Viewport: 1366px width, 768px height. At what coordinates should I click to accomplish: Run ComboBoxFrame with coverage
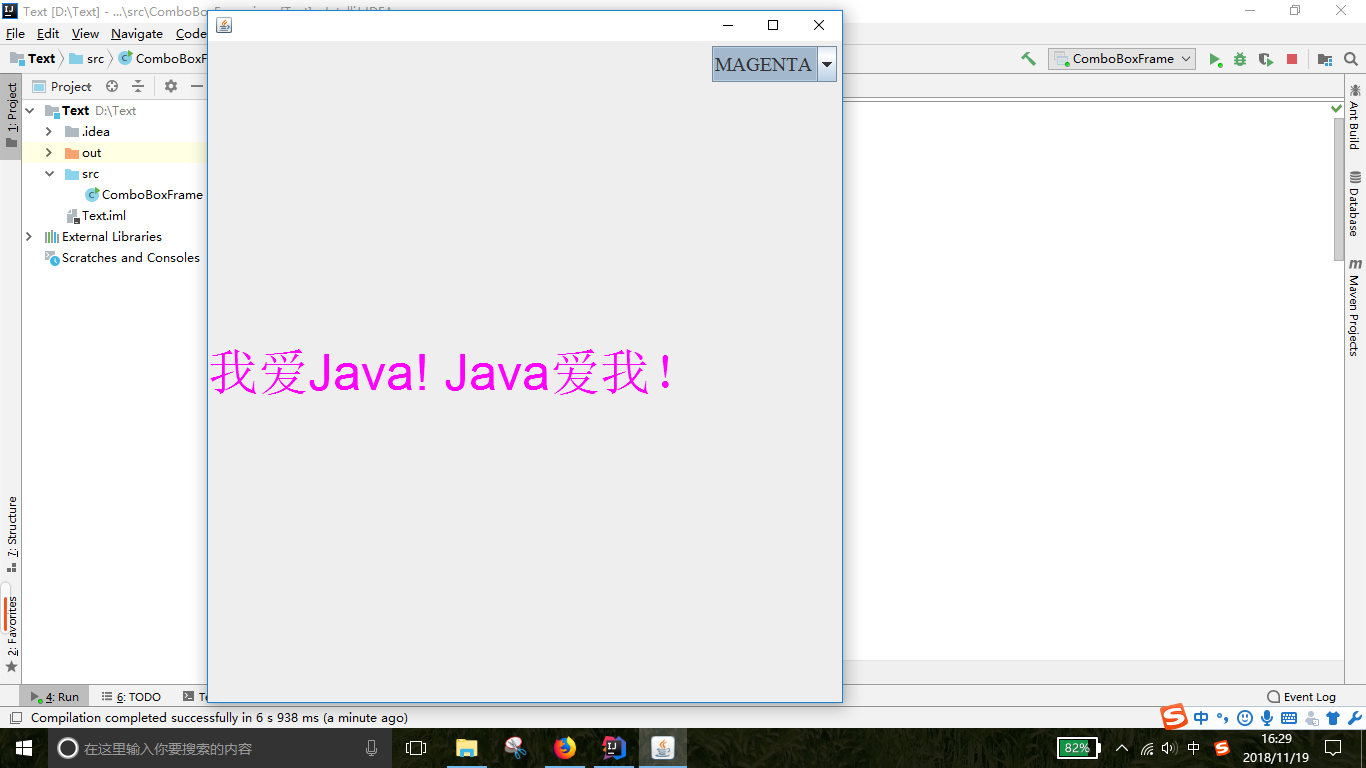(x=1265, y=59)
